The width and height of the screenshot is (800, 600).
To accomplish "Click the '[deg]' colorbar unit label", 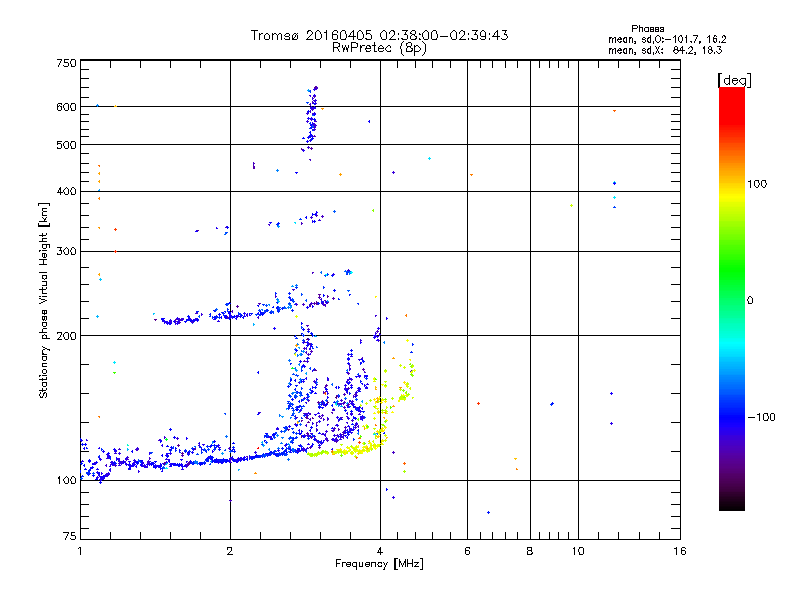I will point(734,81).
